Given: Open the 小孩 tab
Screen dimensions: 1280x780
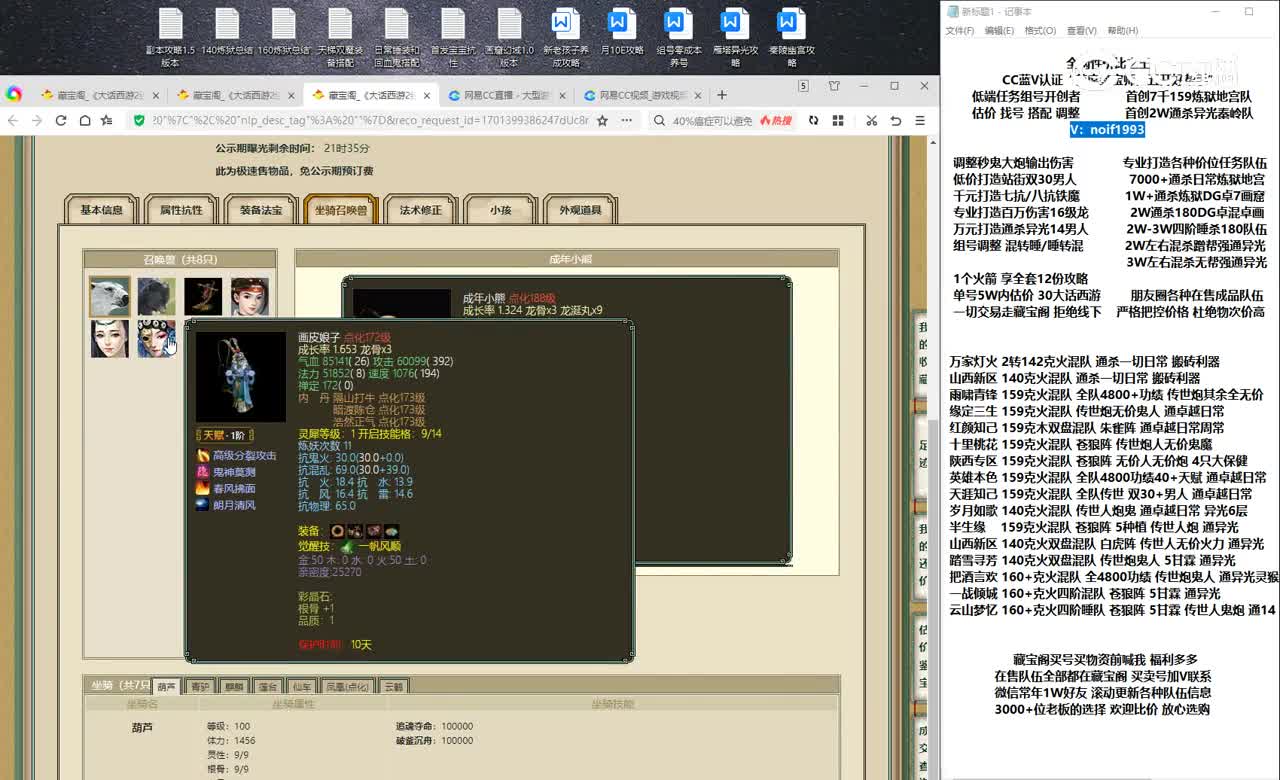Looking at the screenshot, I should pos(501,210).
